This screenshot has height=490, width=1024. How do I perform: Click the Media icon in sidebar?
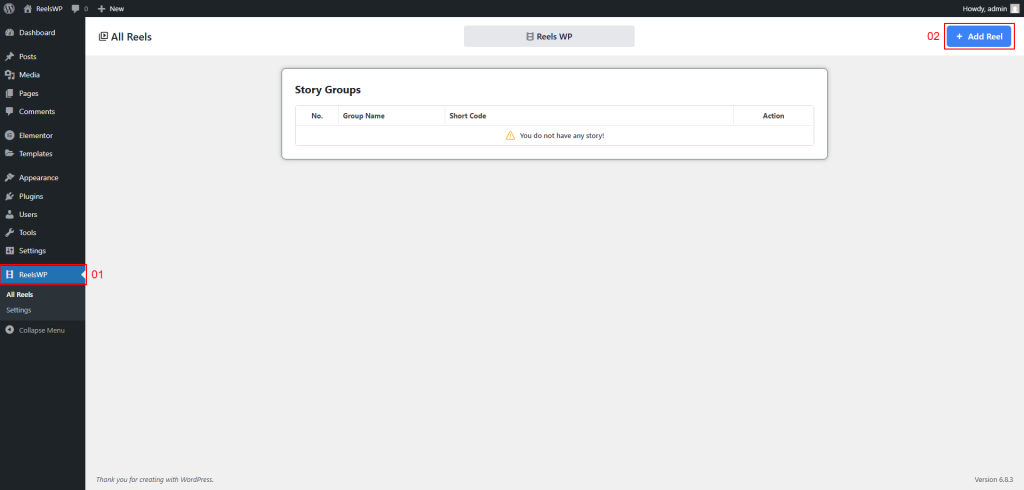[x=9, y=75]
